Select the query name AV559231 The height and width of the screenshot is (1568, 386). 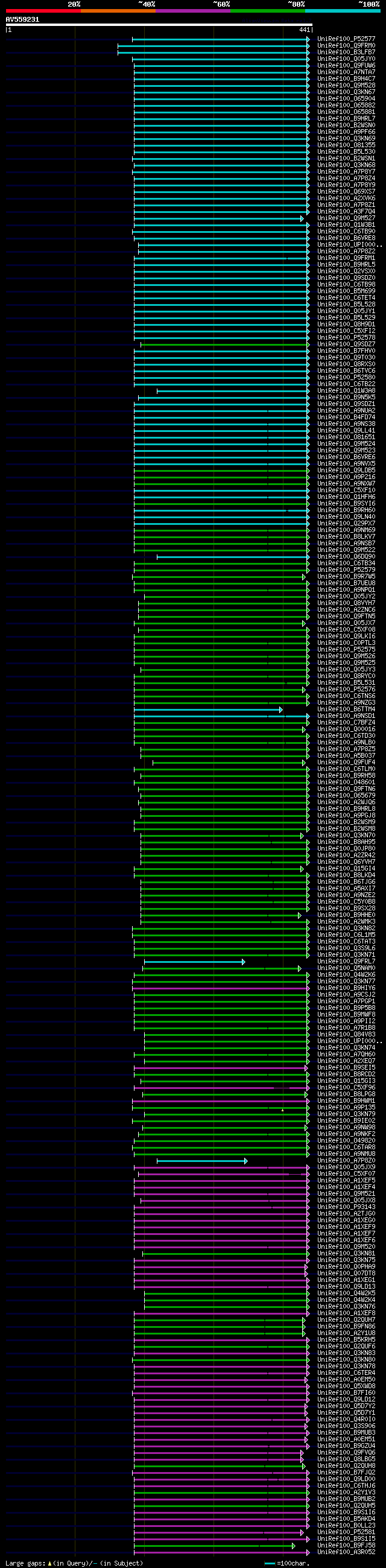pos(22,19)
